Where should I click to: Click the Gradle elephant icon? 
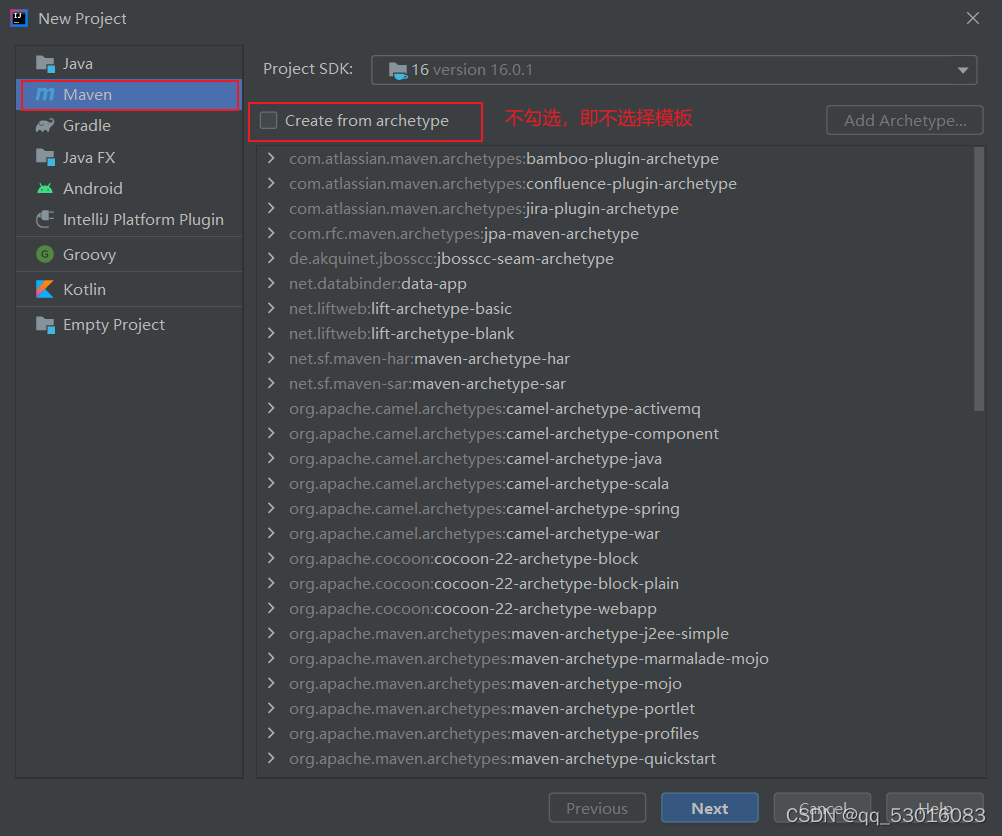pyautogui.click(x=45, y=126)
